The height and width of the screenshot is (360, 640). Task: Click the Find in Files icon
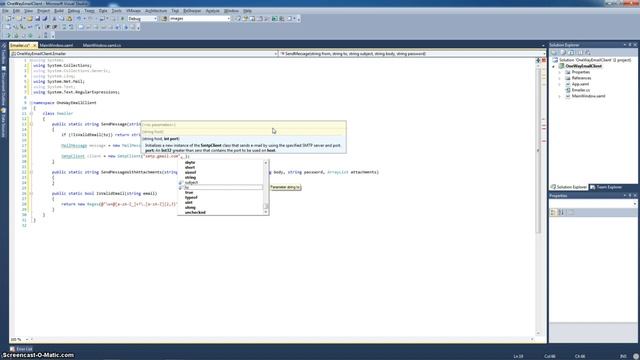164,19
